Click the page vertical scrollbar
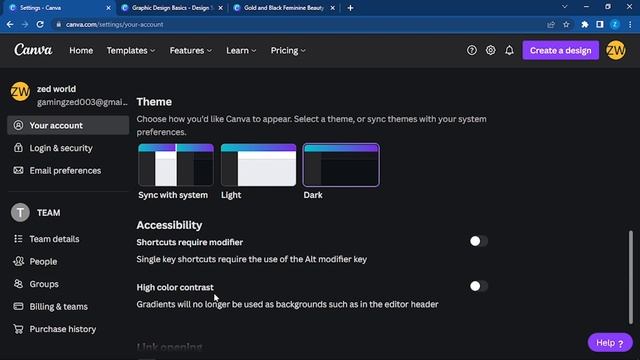 point(631,278)
